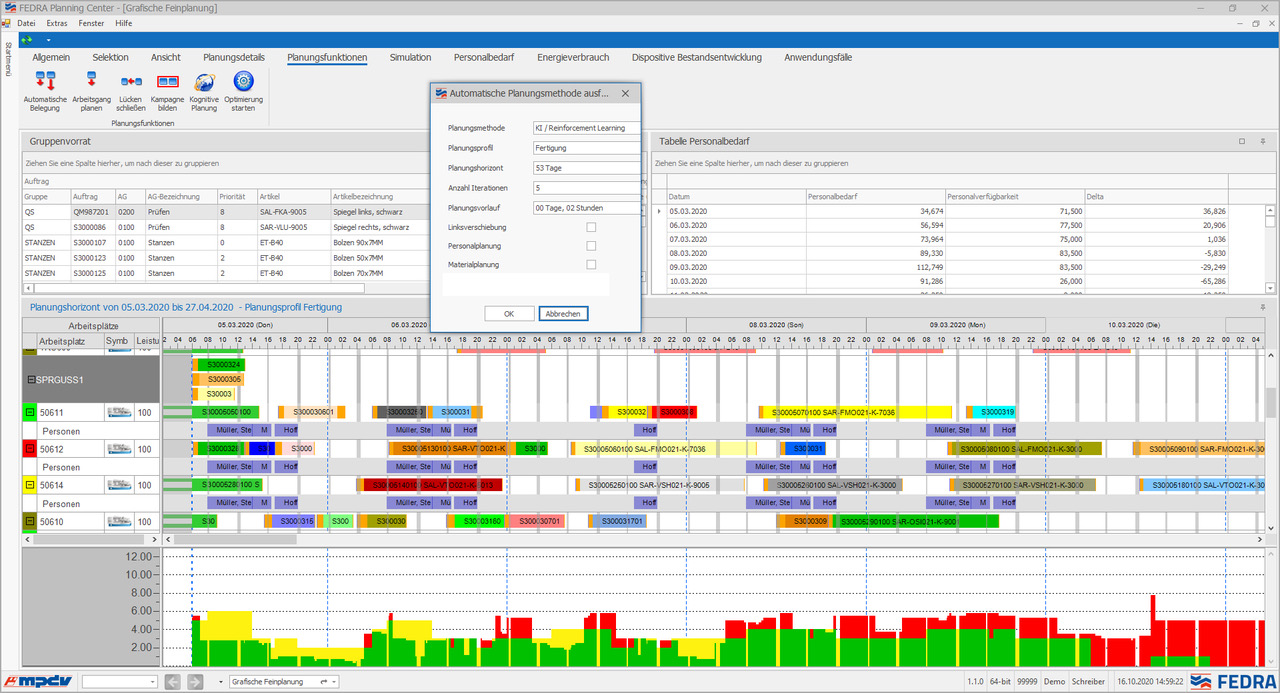1280x693 pixels.
Task: Click FEDRA logo in status bar
Action: tap(1232, 682)
